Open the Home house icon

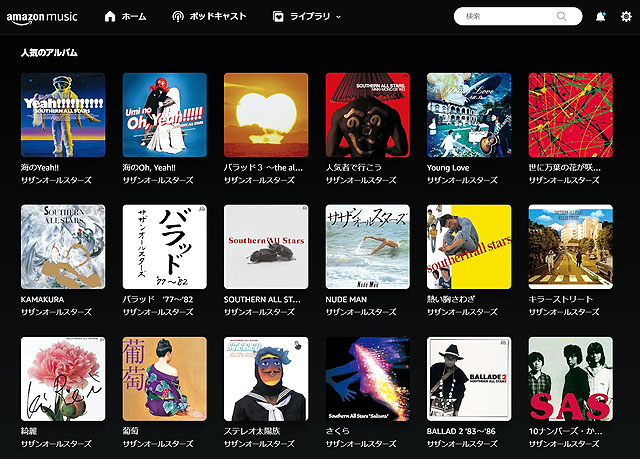click(x=110, y=16)
